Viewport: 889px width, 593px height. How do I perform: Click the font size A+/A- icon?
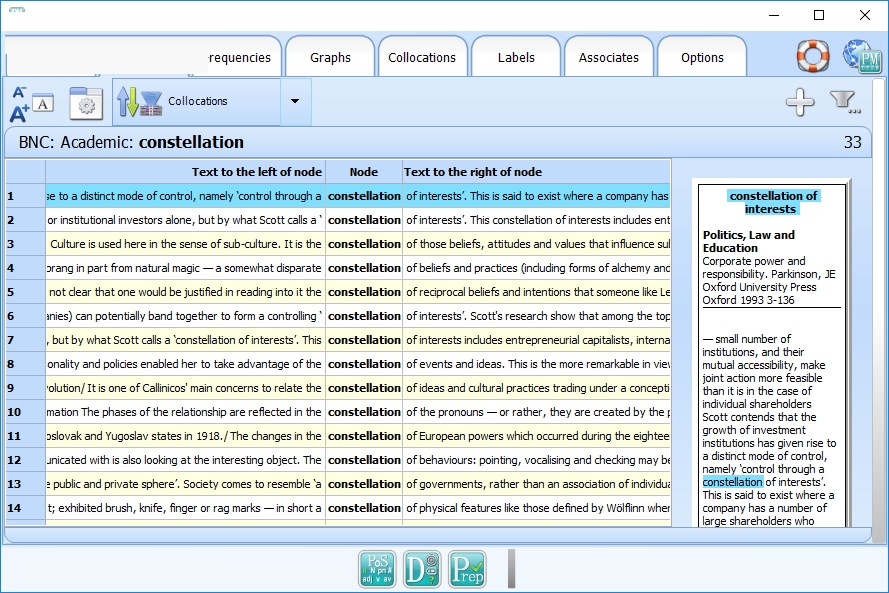coord(30,102)
